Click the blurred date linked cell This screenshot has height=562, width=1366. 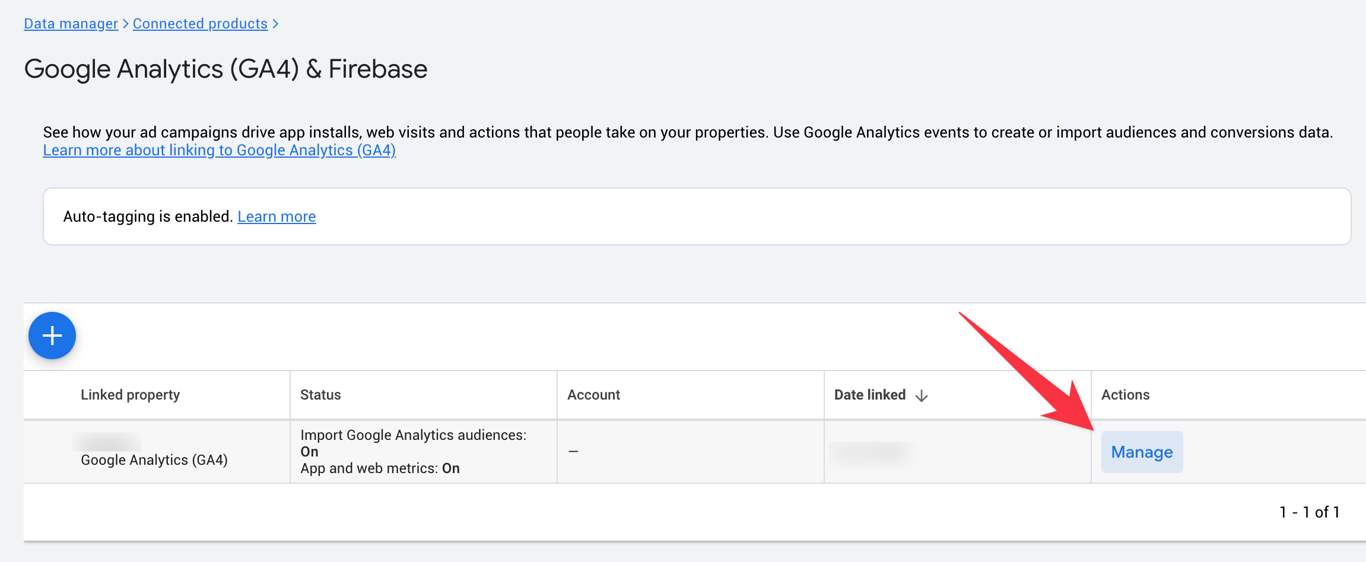click(871, 452)
